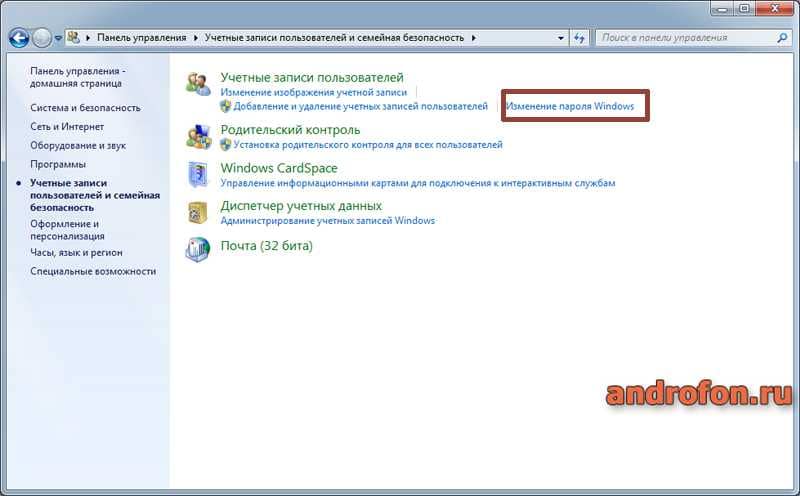This screenshot has width=800, height=496.
Task: Expand chevron after Панель управления breadcrumb
Action: (196, 38)
